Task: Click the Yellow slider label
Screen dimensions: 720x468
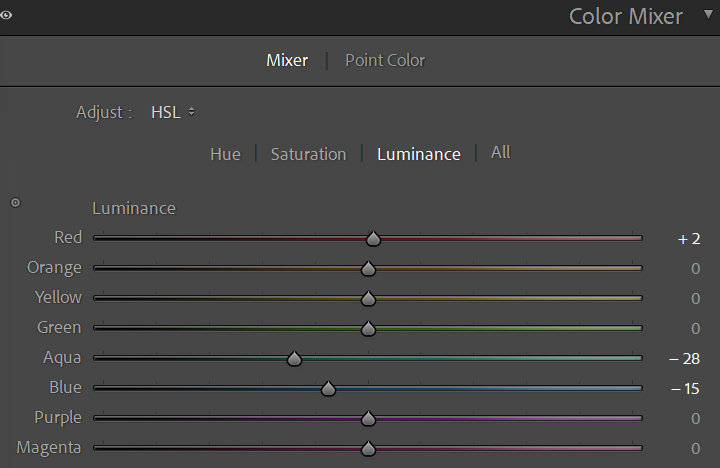Action: pyautogui.click(x=58, y=297)
